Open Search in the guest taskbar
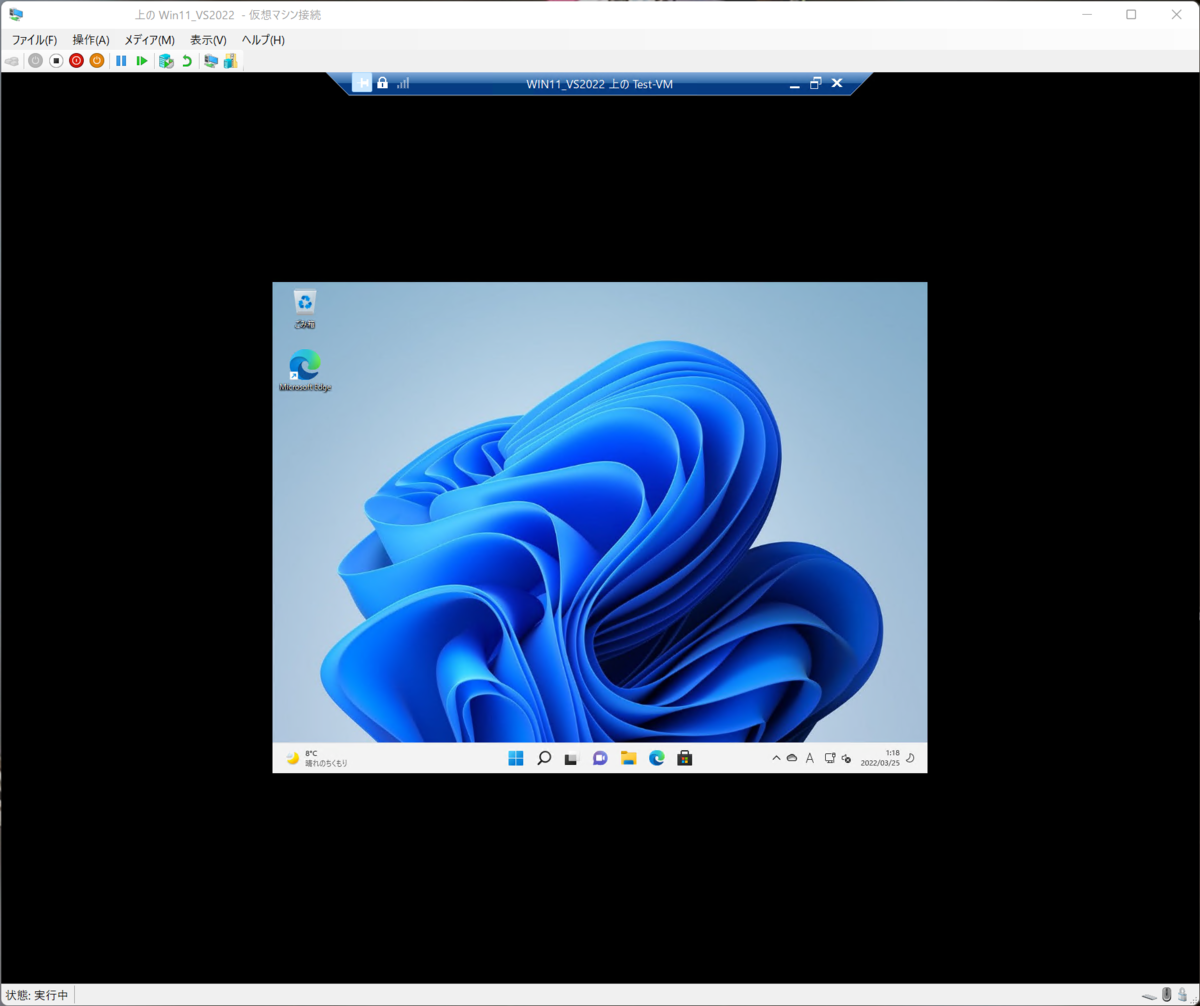Screen dimensions: 1200x1006 tap(544, 758)
